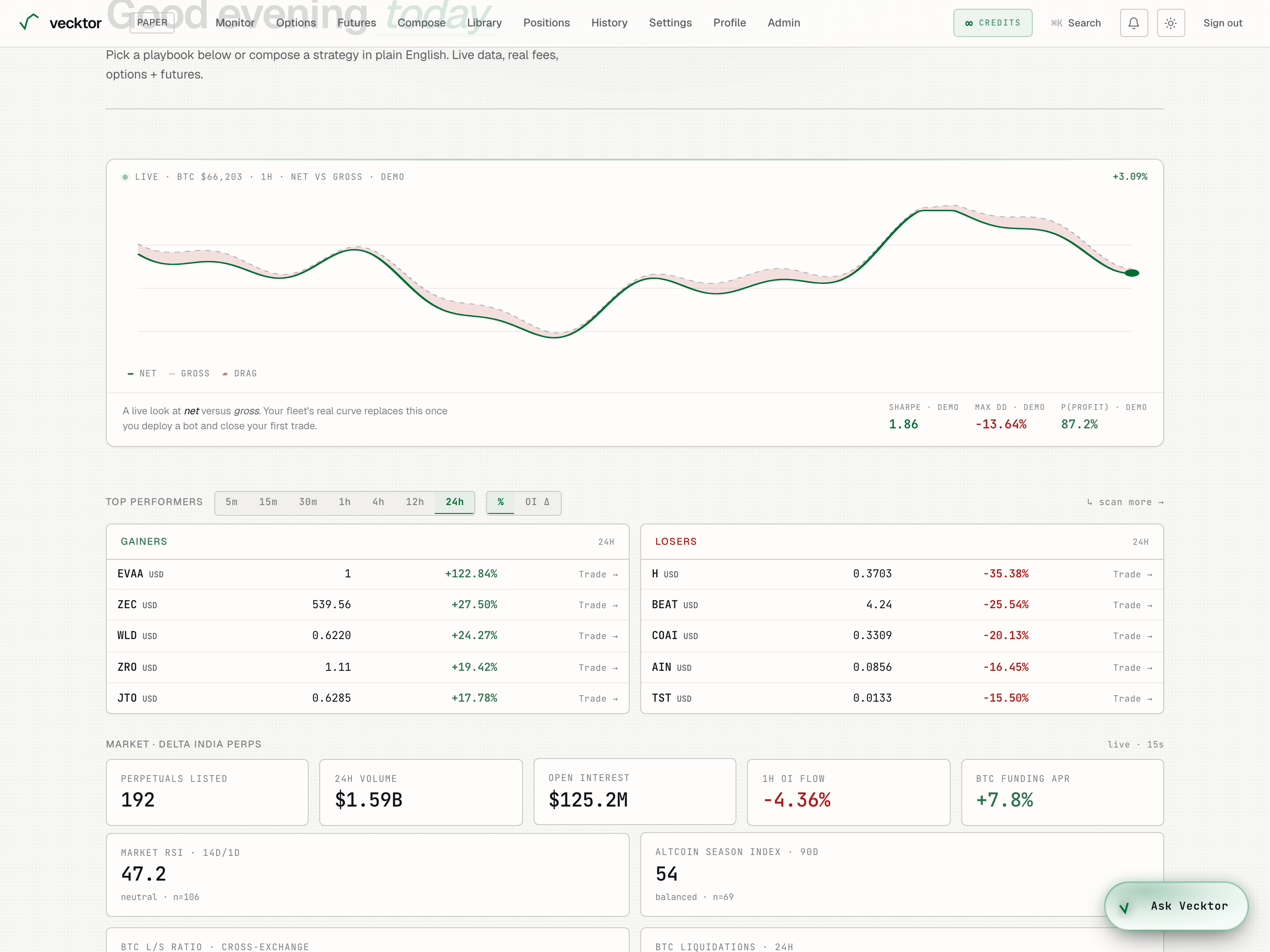Click Trade for WLD USD
The height and width of the screenshot is (952, 1270).
(598, 636)
